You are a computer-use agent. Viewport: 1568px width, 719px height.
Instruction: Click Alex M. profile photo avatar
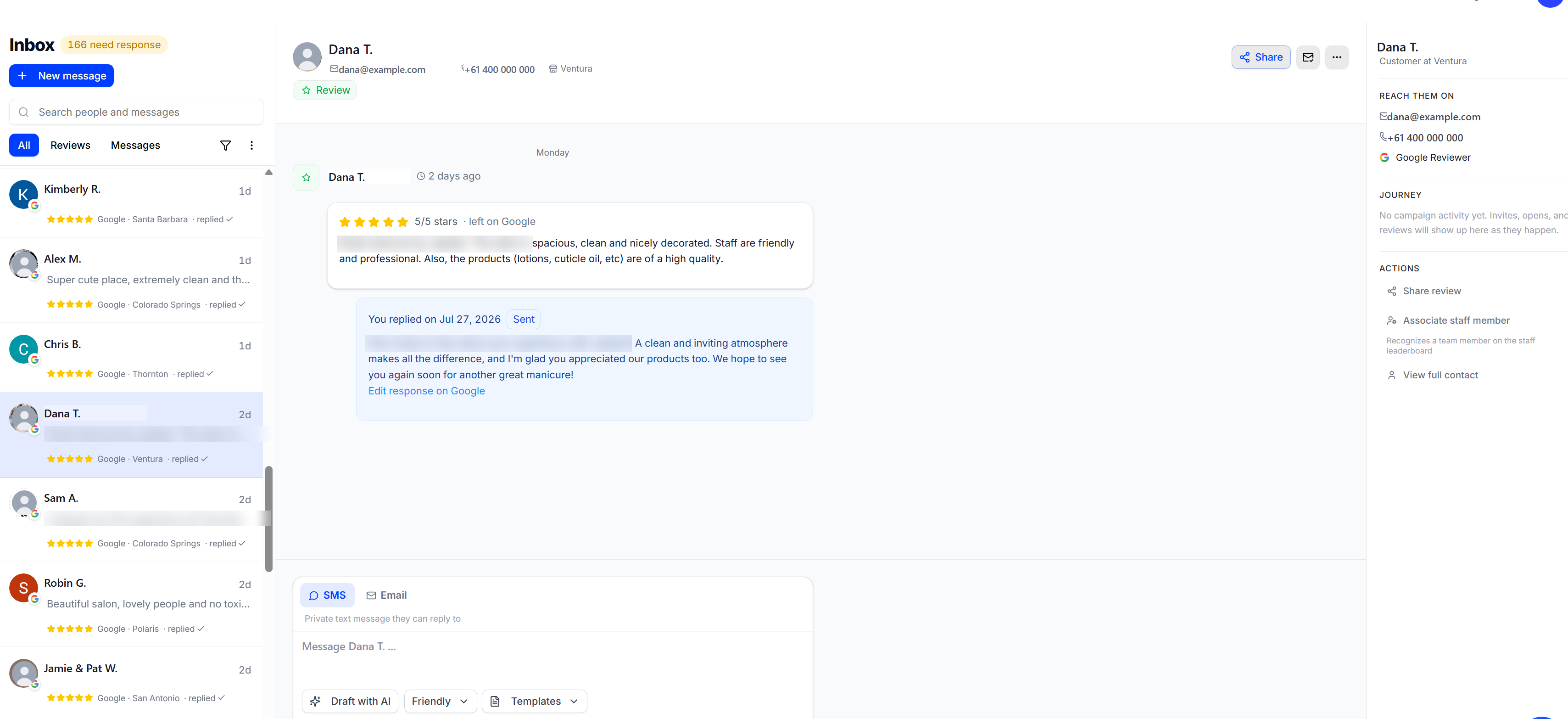tap(24, 264)
